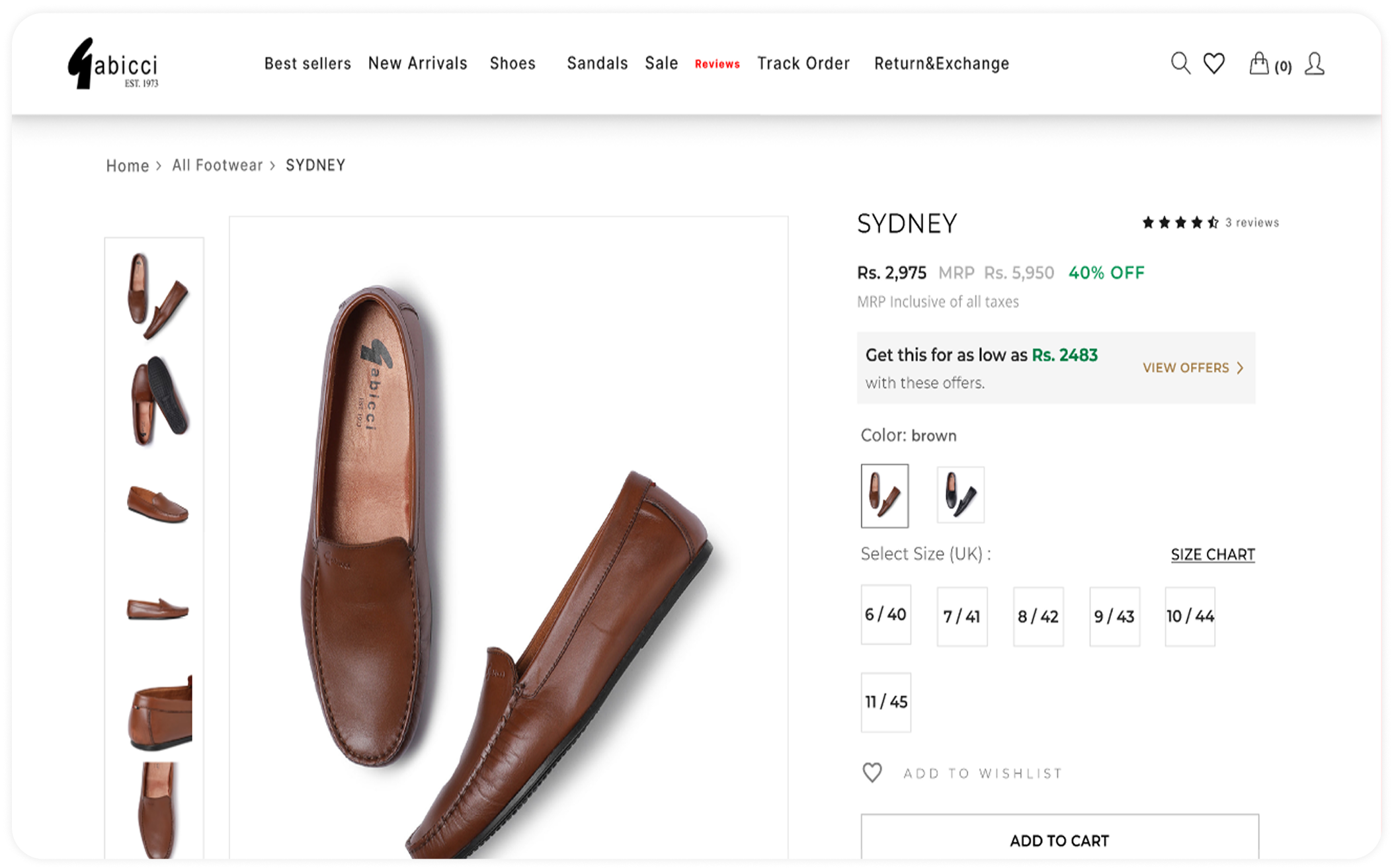Open wishlist heart icon in header

click(x=1214, y=63)
